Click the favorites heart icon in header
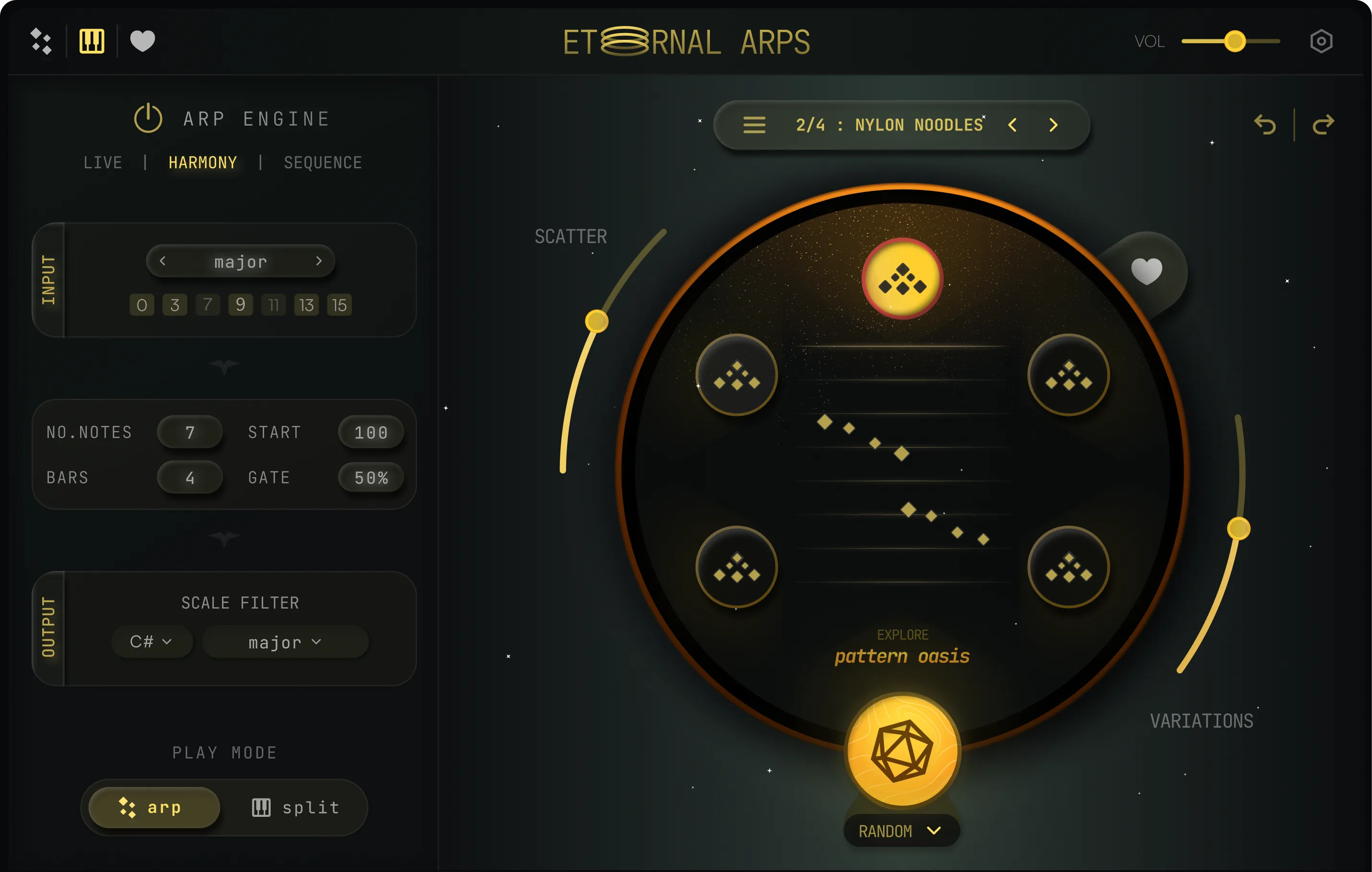 coord(142,41)
